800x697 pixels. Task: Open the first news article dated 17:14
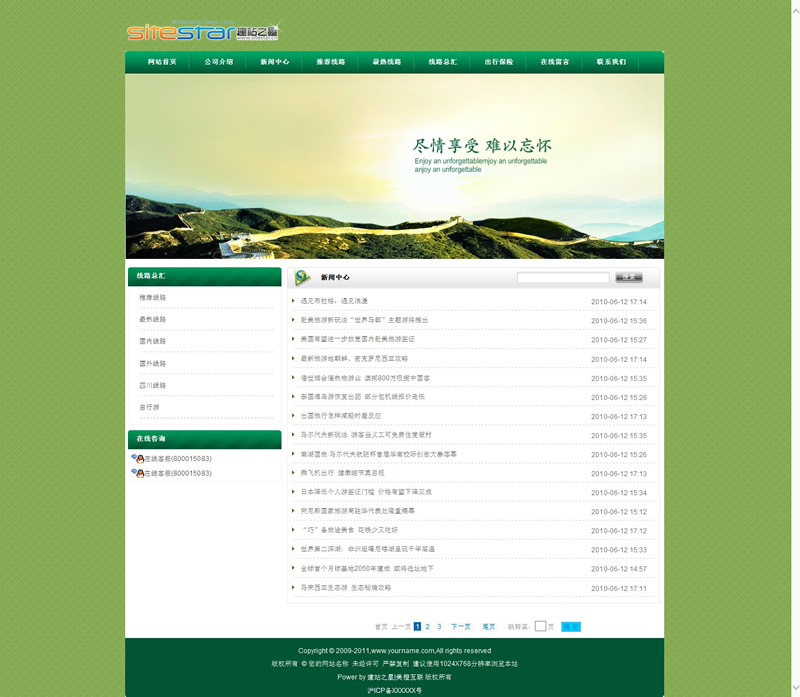tap(334, 301)
